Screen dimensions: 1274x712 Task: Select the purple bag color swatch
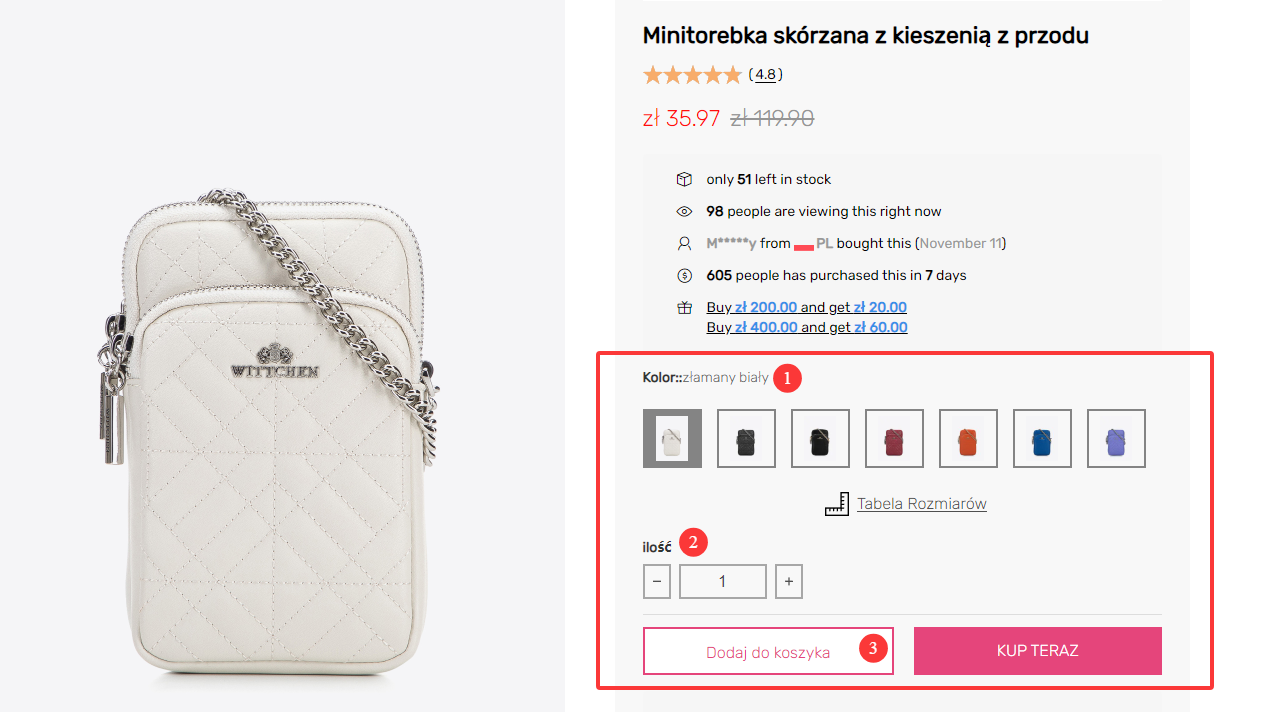coord(1116,438)
